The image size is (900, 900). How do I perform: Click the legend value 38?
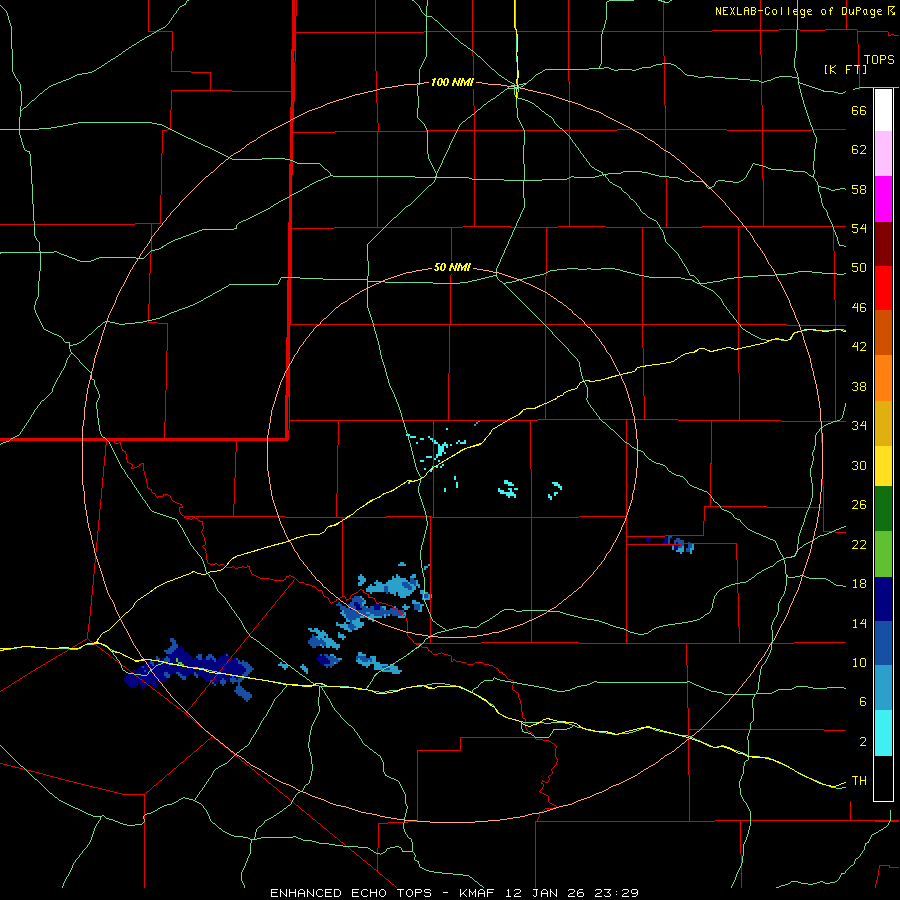pyautogui.click(x=859, y=386)
